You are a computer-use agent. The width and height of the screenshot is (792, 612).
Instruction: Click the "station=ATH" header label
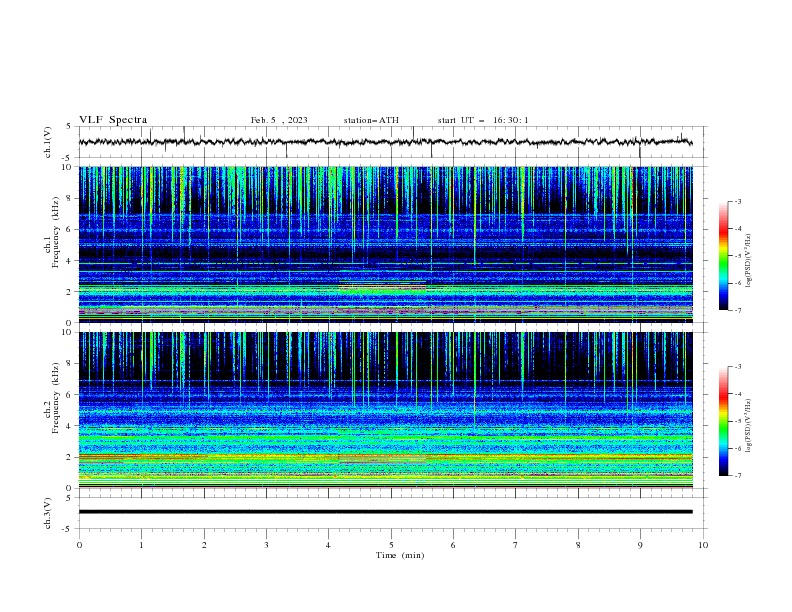click(x=371, y=120)
